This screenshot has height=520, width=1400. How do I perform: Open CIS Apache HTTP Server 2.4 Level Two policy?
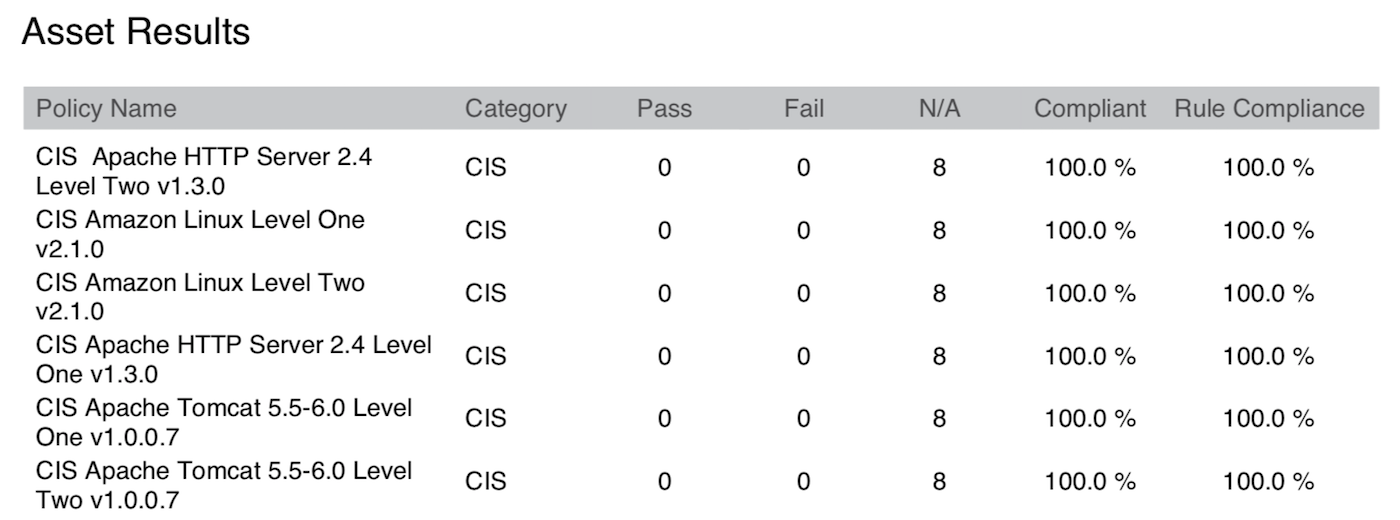tap(204, 171)
